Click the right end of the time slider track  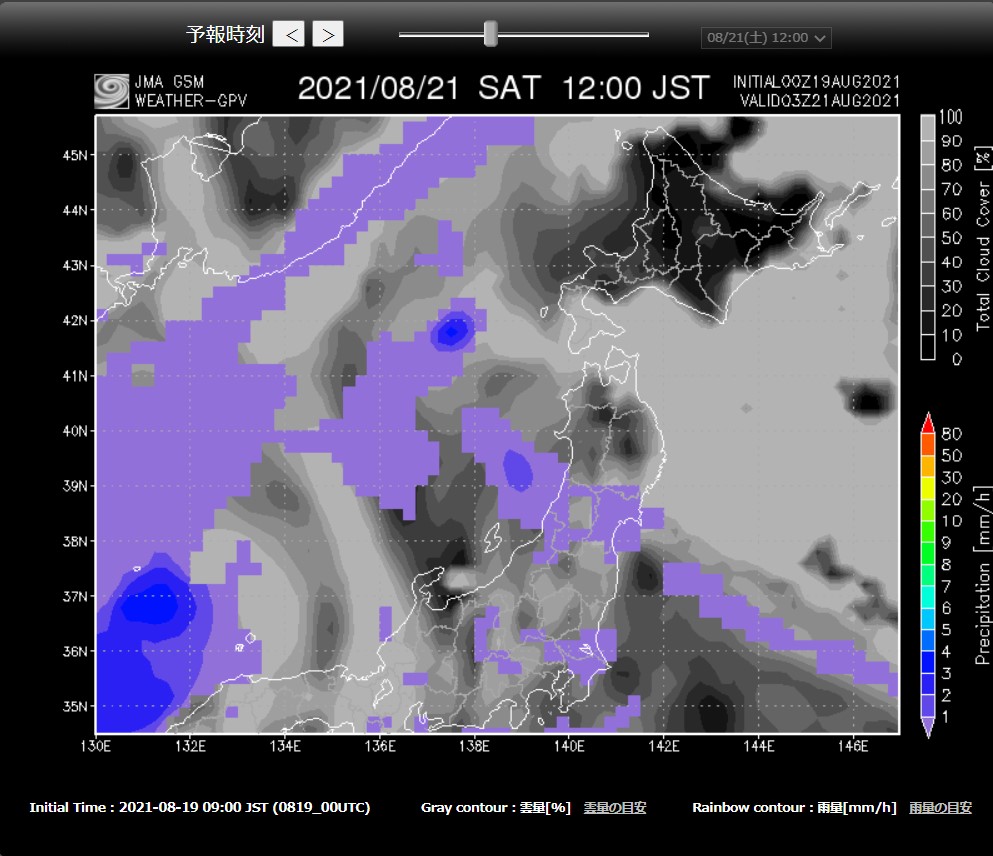[645, 35]
